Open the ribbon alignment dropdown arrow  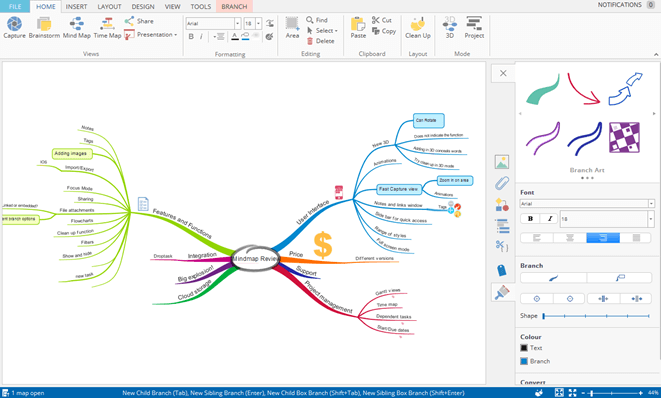click(215, 37)
